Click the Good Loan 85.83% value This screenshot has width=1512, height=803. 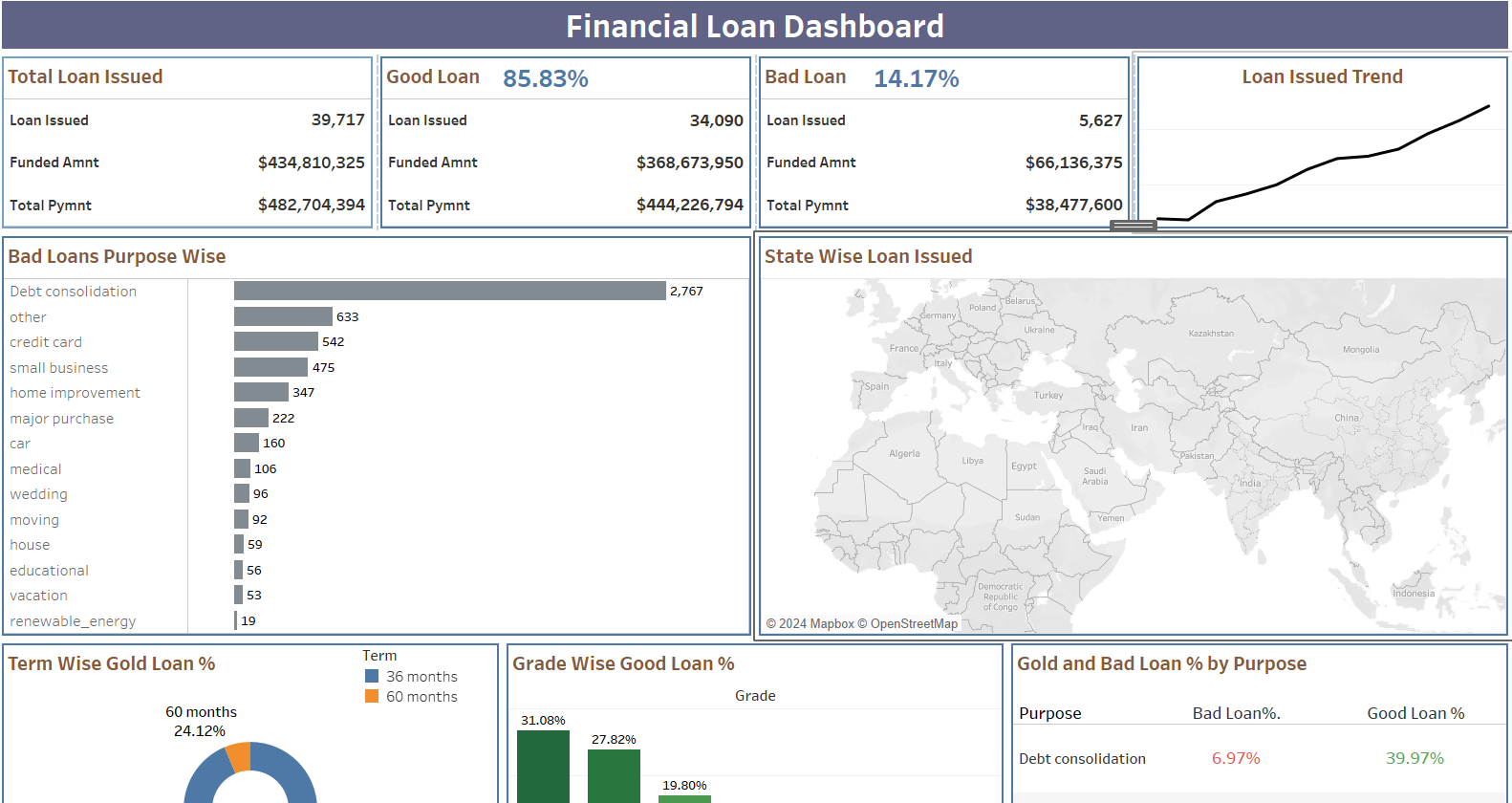point(545,78)
